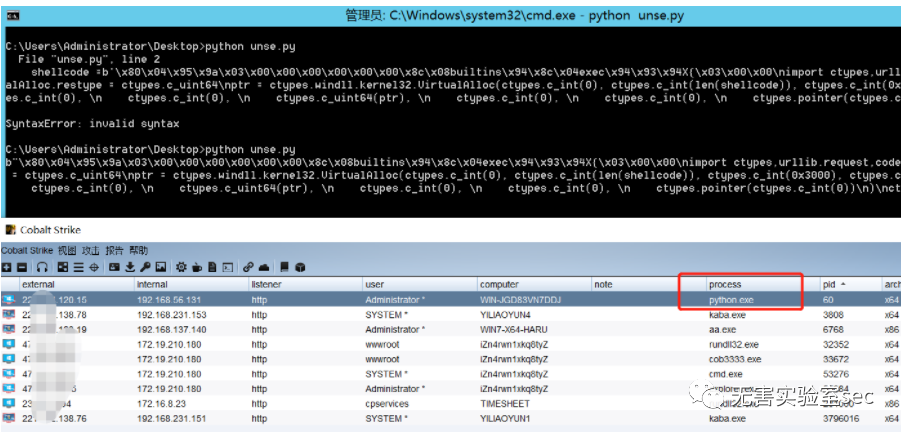This screenshot has width=903, height=436.
Task: Select the WIN7-X64-HARU computer cell
Action: [x=514, y=330]
